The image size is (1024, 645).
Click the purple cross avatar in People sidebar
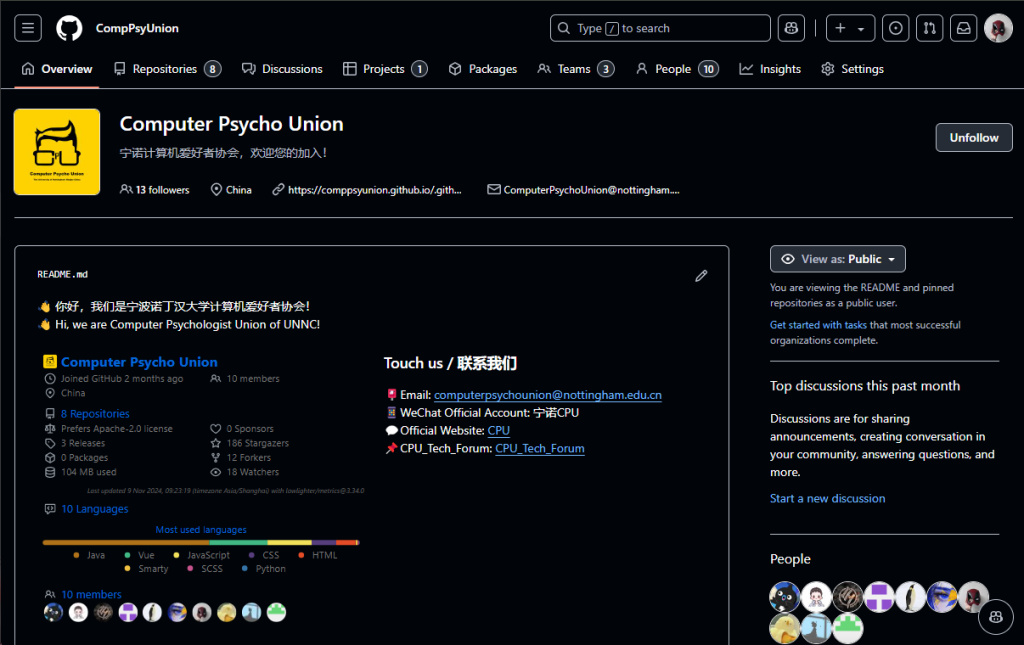[x=879, y=597]
